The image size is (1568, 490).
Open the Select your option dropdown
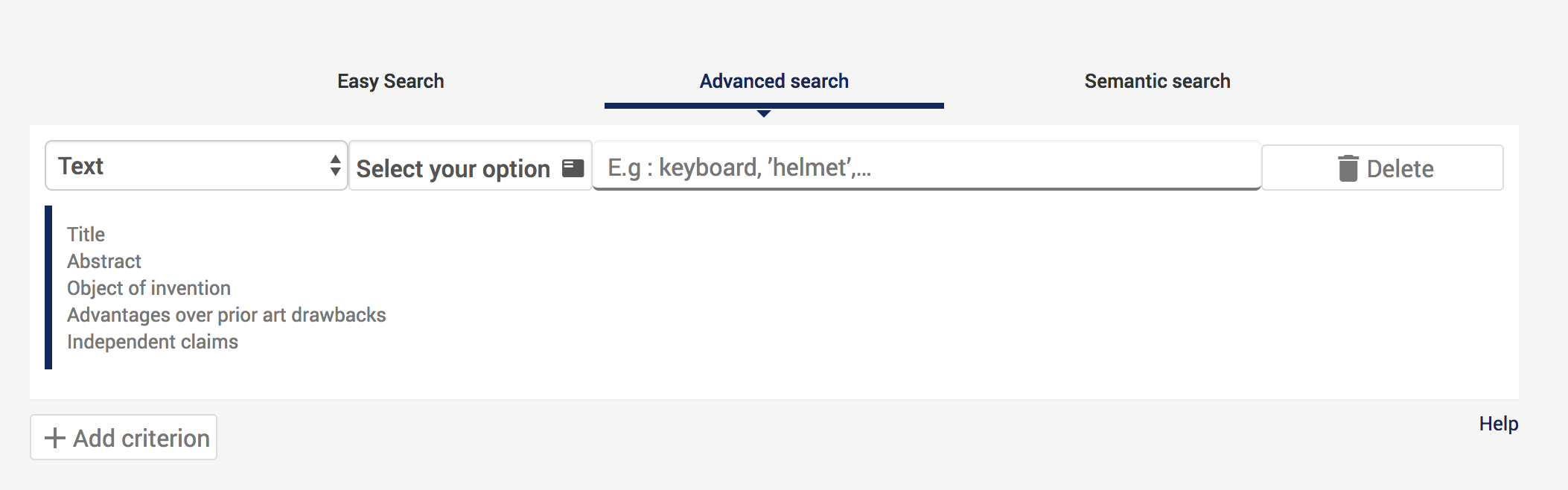coord(469,168)
